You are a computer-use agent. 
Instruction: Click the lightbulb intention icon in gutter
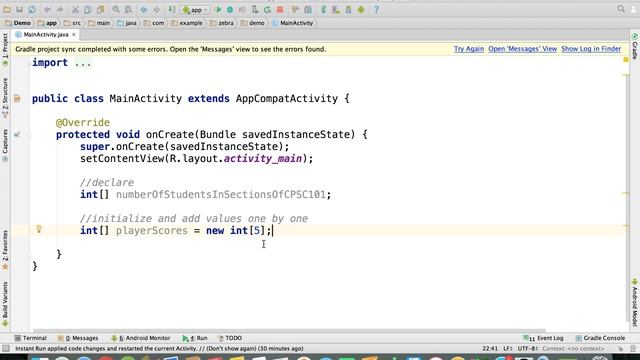tap(39, 229)
